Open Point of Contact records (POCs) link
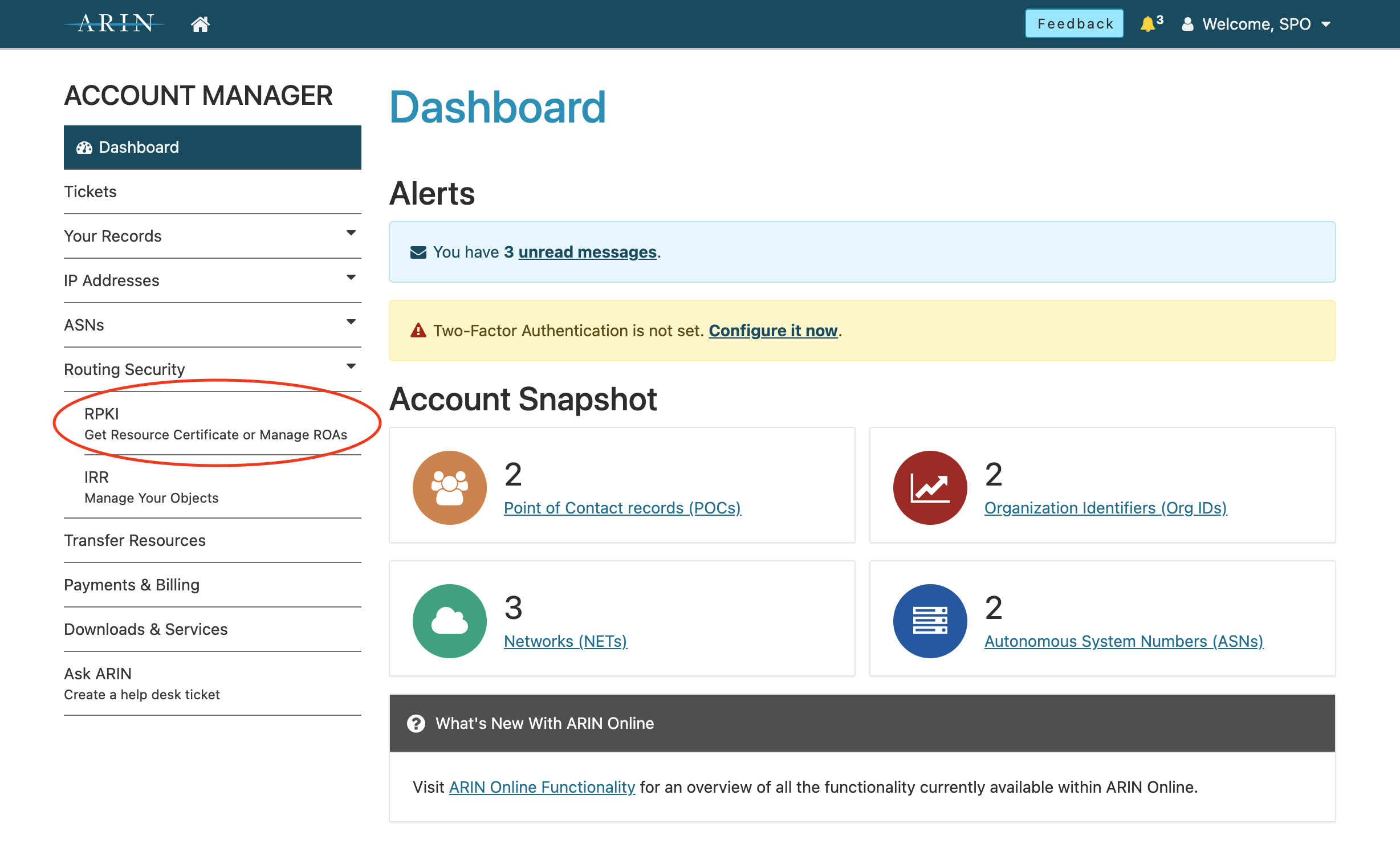Viewport: 1400px width, 848px height. 622,508
